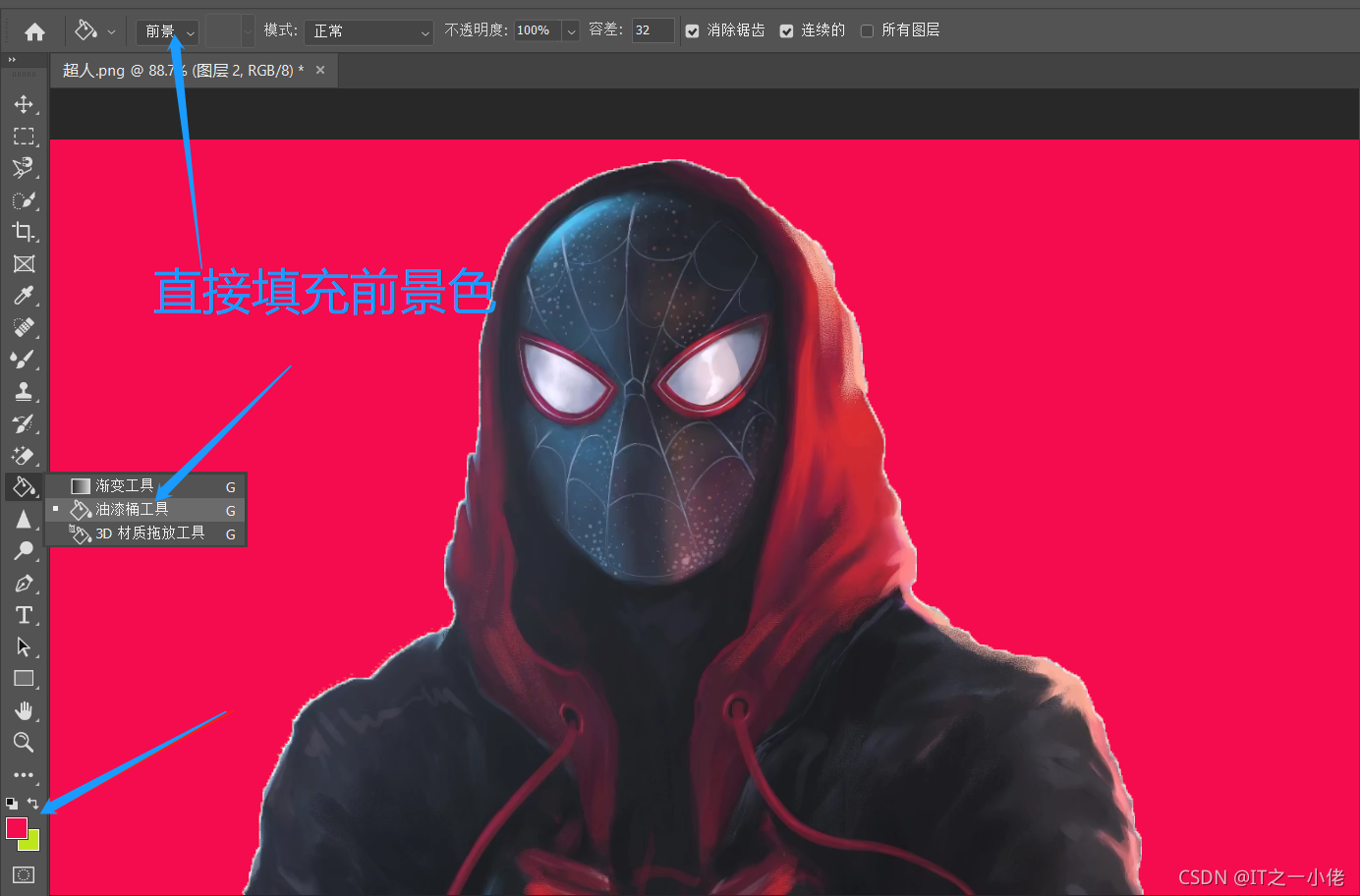Toggle the 连续的 contiguous checkbox
Image resolution: width=1360 pixels, height=896 pixels.
787,31
